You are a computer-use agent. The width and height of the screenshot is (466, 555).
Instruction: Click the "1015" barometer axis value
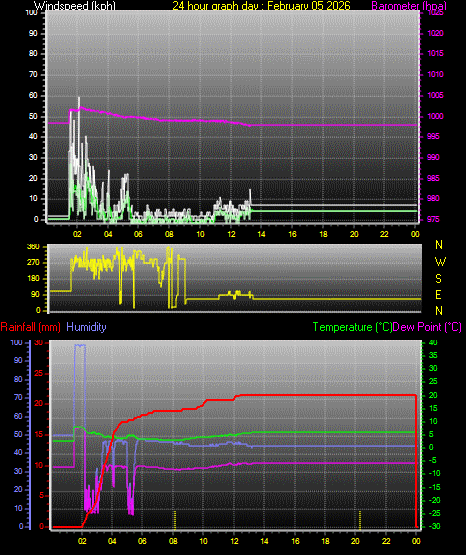click(x=436, y=53)
